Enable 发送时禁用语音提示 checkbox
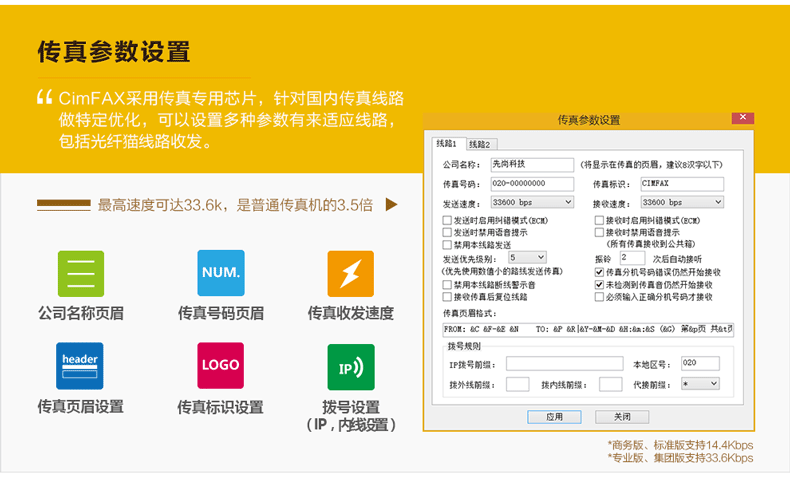 click(446, 232)
